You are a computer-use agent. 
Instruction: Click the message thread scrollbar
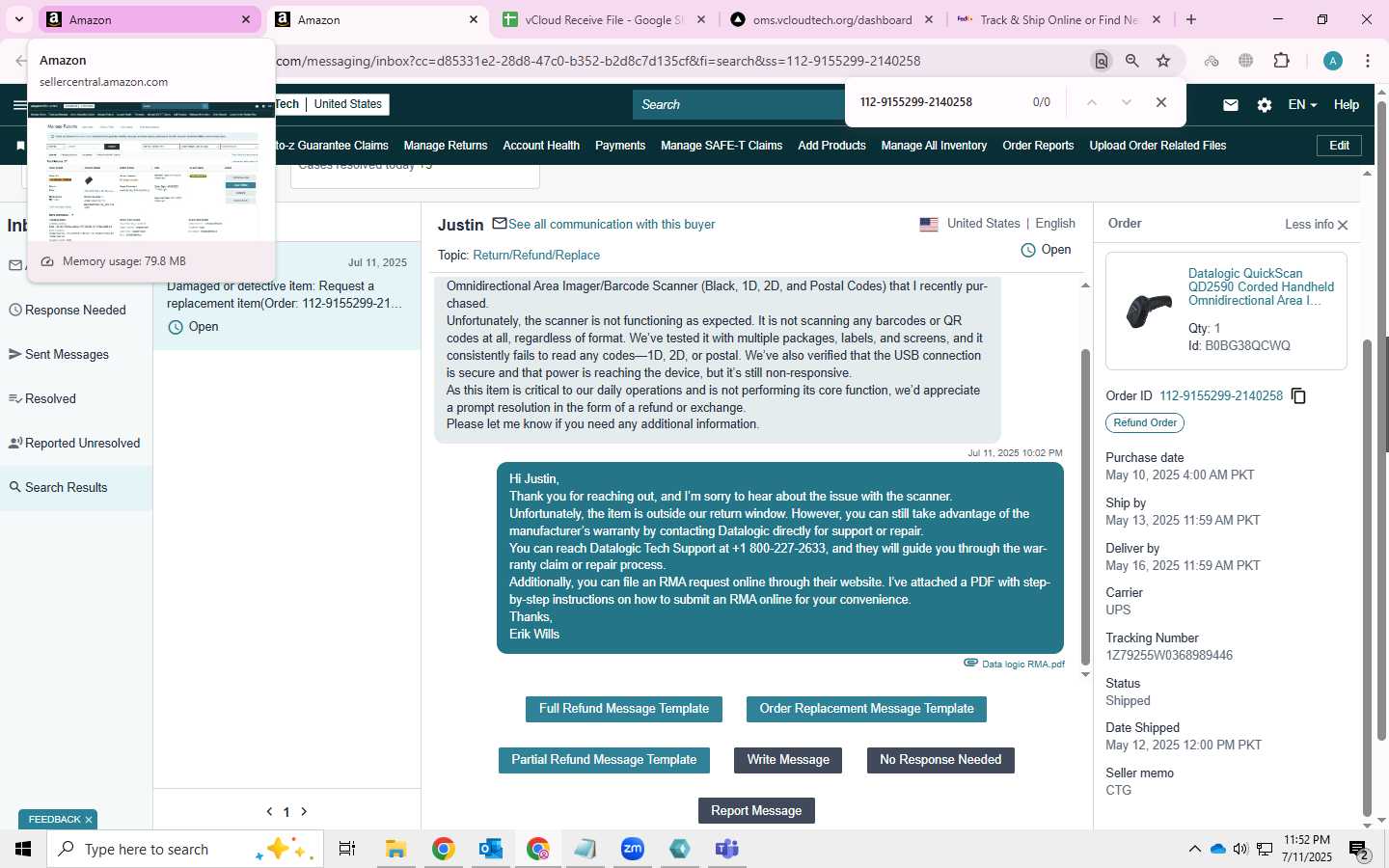tap(1085, 506)
